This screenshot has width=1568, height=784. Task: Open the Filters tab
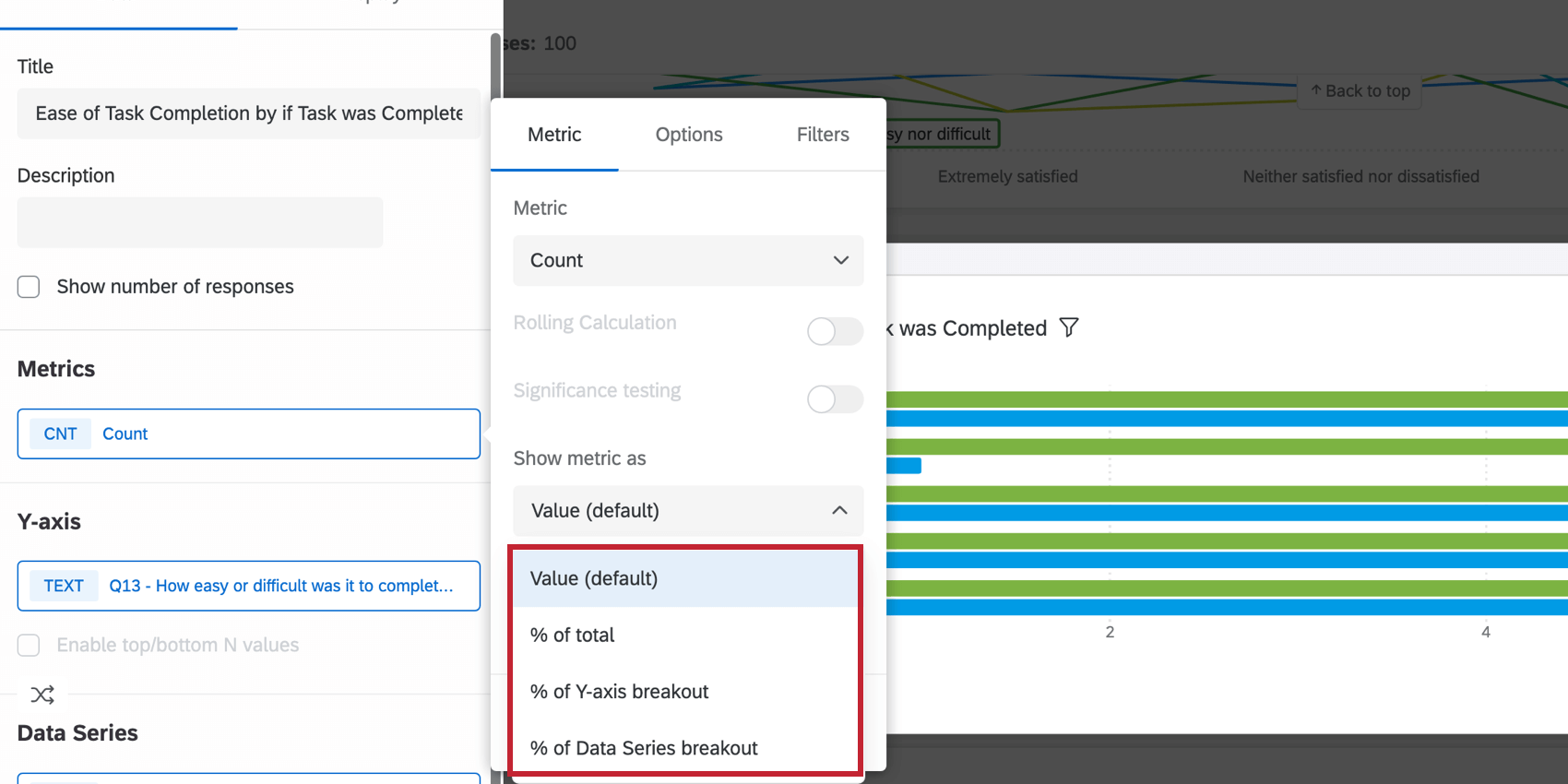(823, 135)
